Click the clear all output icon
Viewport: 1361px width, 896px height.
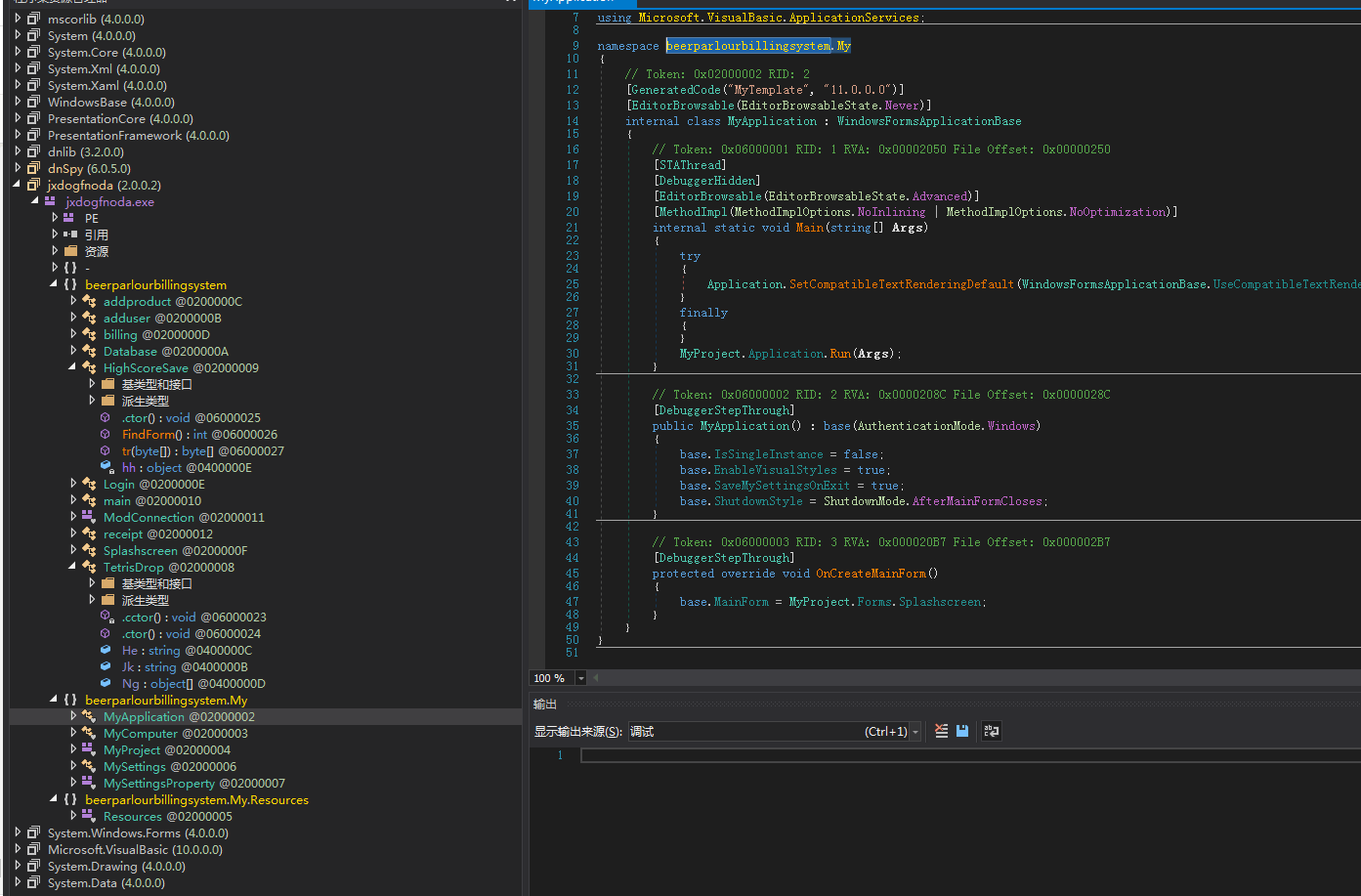pos(941,731)
